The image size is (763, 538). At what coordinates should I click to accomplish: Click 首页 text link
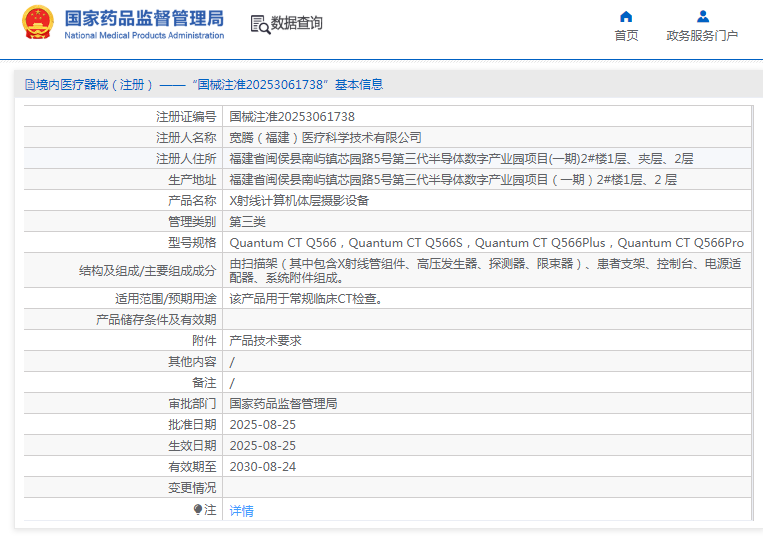(626, 36)
